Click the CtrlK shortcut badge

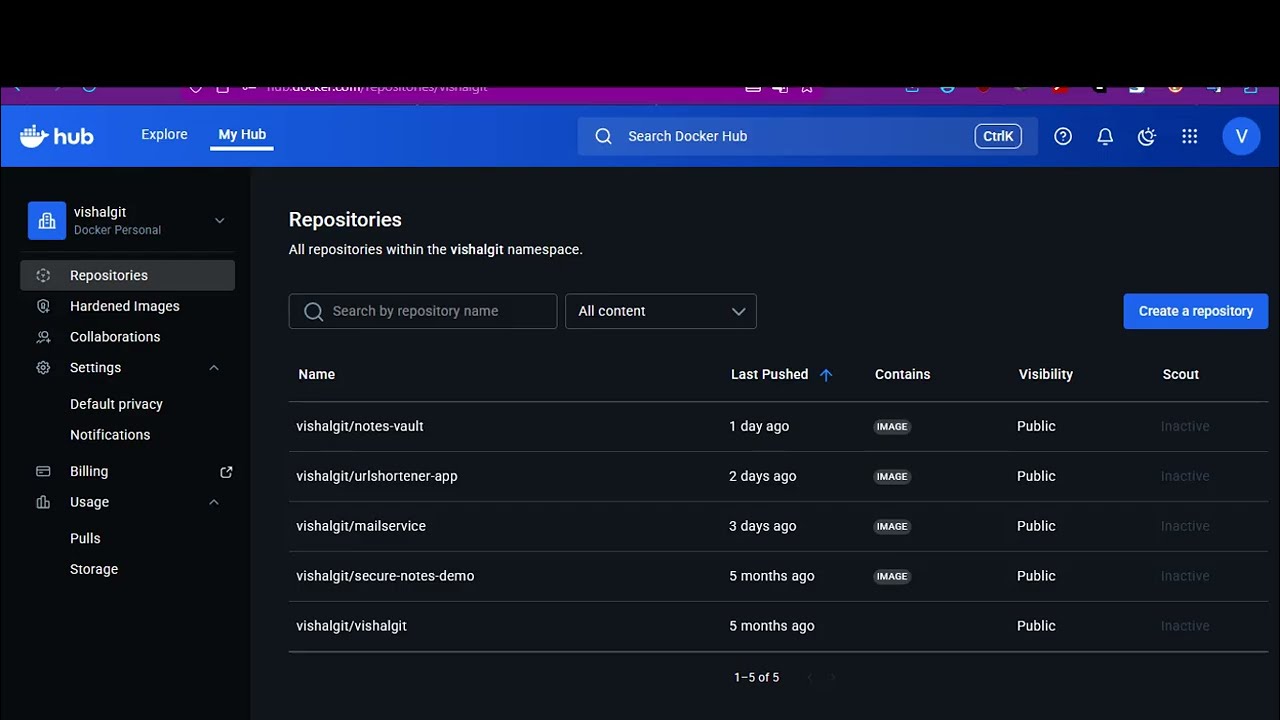pyautogui.click(x=998, y=136)
